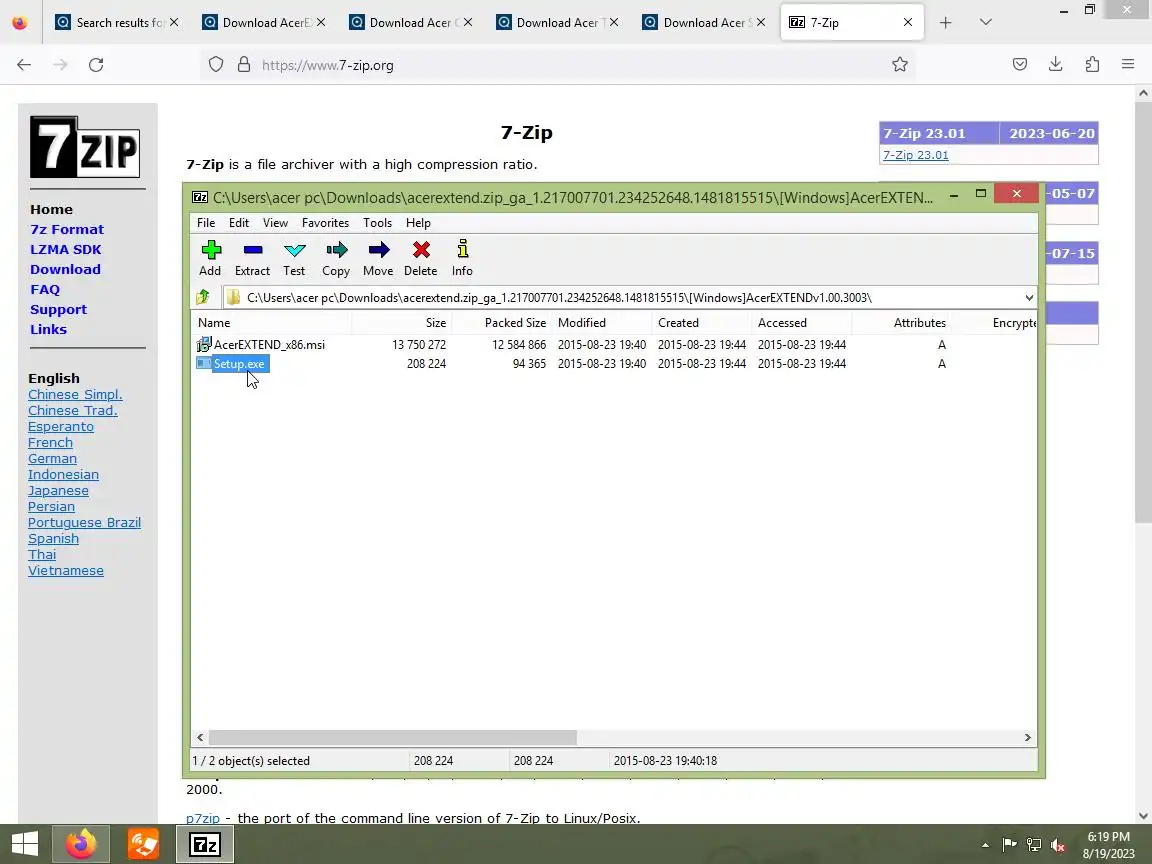Open the Links sidebar link
1152x864 pixels.
pyautogui.click(x=48, y=329)
